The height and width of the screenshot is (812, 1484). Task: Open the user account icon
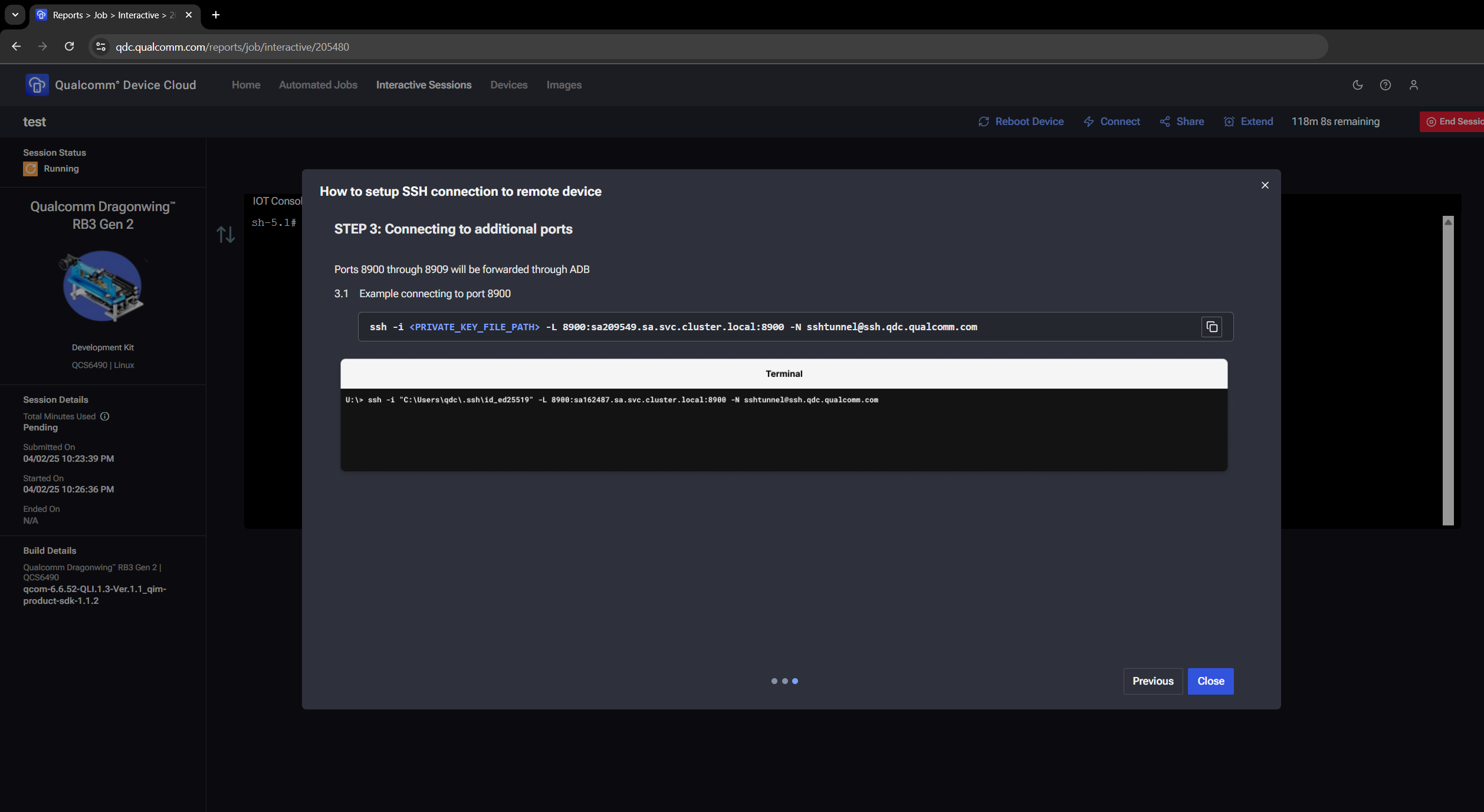click(x=1413, y=85)
